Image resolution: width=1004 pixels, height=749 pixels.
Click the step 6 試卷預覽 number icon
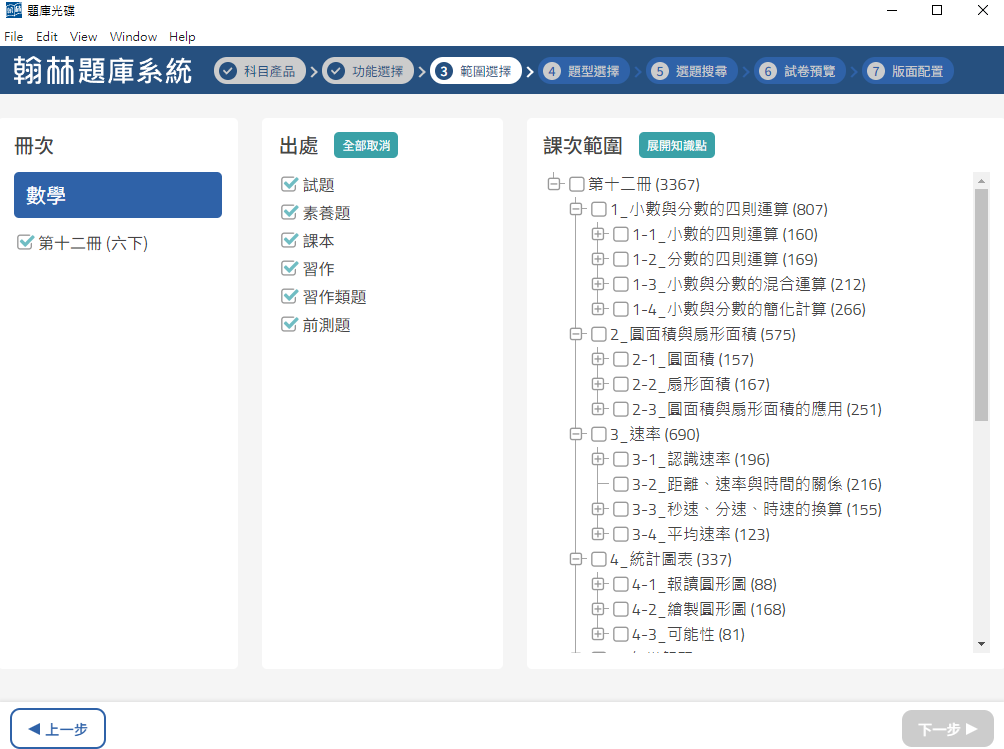click(x=768, y=71)
